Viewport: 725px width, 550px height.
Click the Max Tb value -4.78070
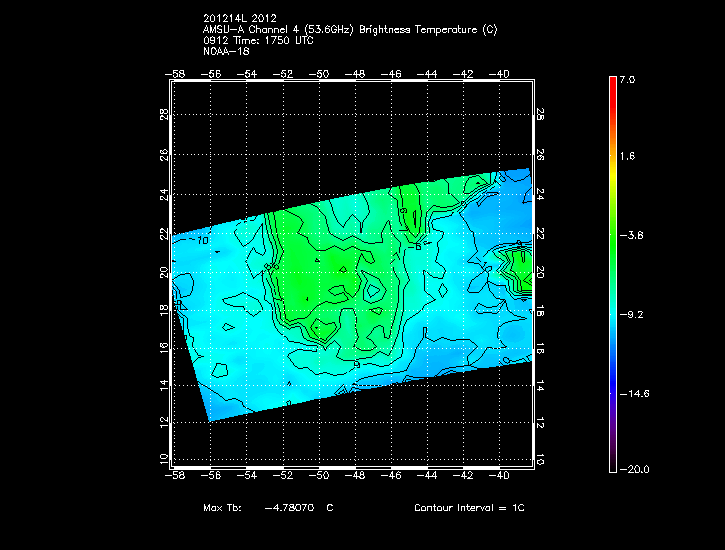(290, 508)
